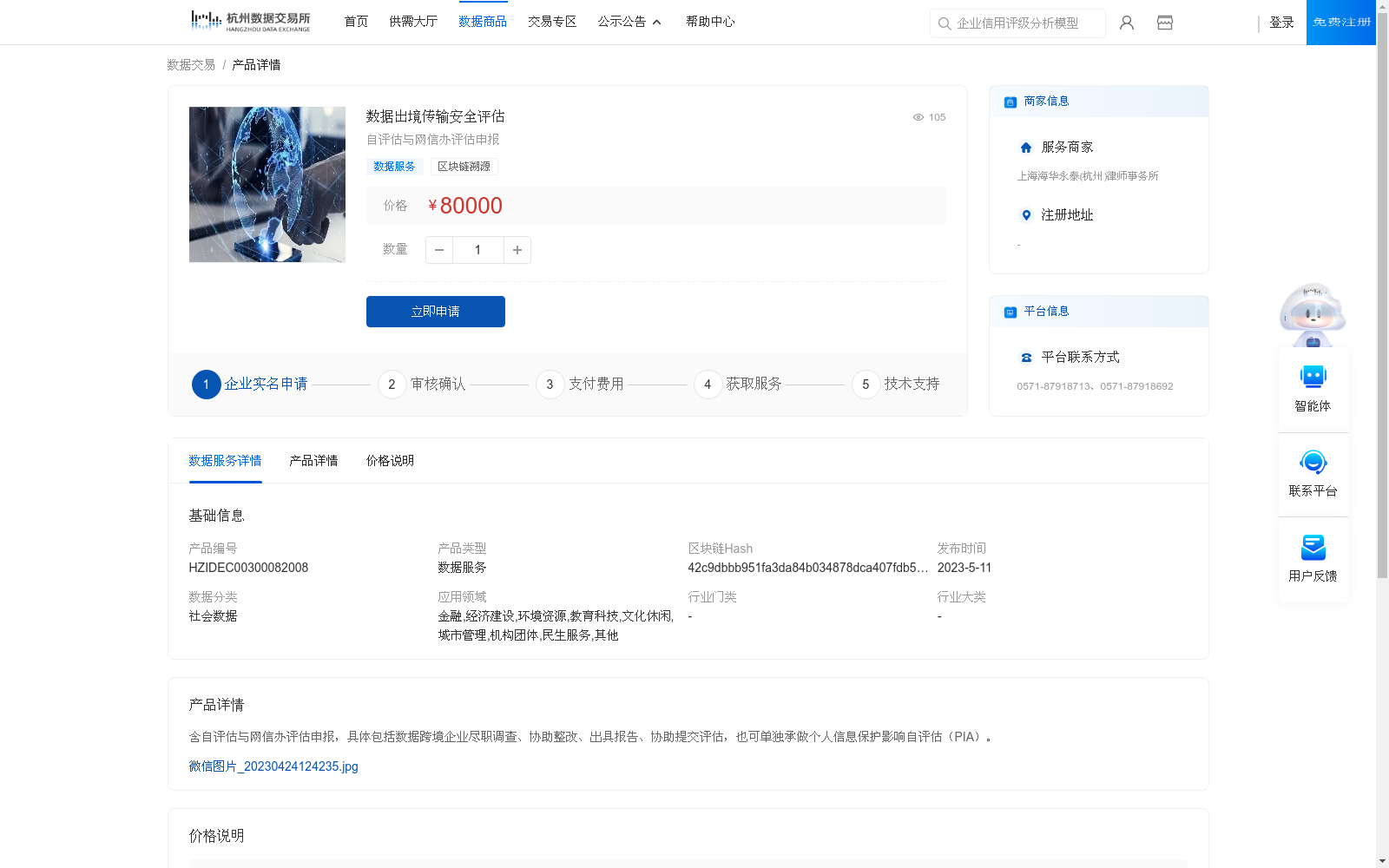
Task: Click 社会数据 category value
Action: pos(213,616)
